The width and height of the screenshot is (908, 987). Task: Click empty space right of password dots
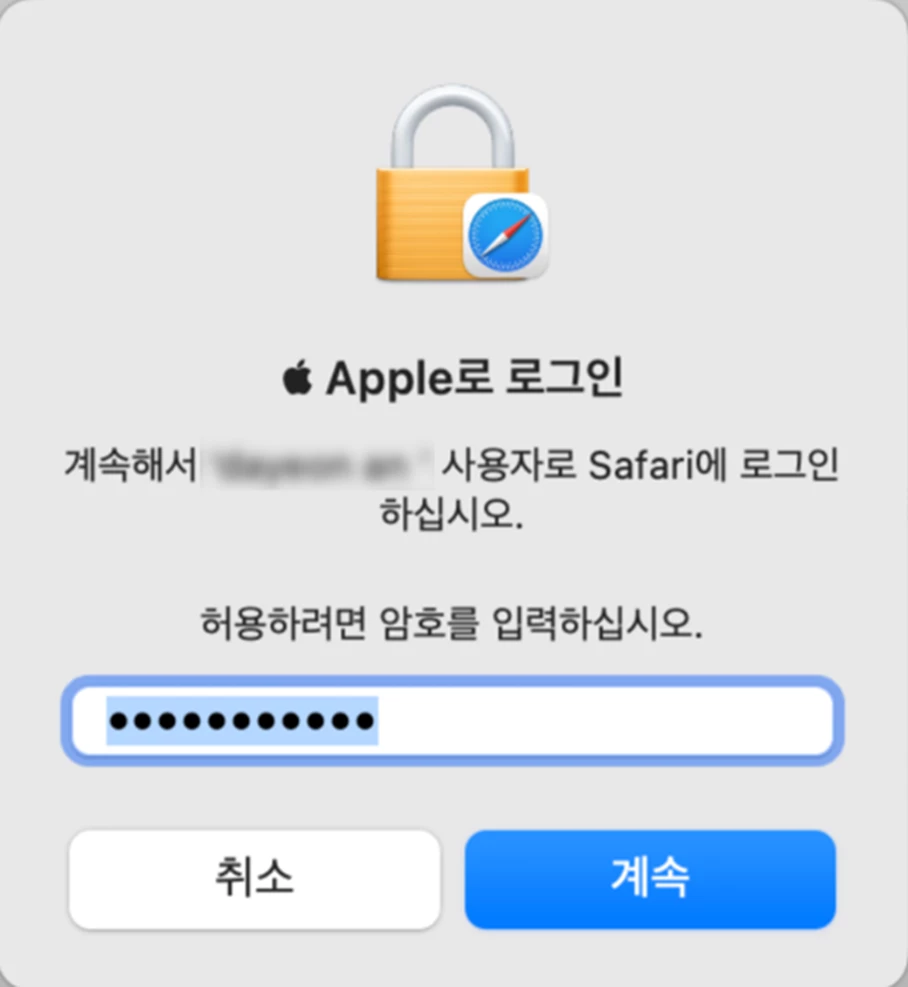pyautogui.click(x=604, y=721)
